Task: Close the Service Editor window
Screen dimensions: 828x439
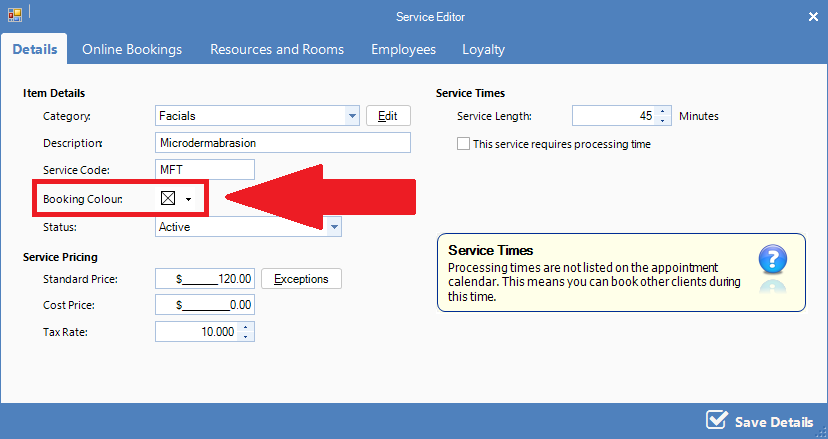Action: pyautogui.click(x=812, y=16)
